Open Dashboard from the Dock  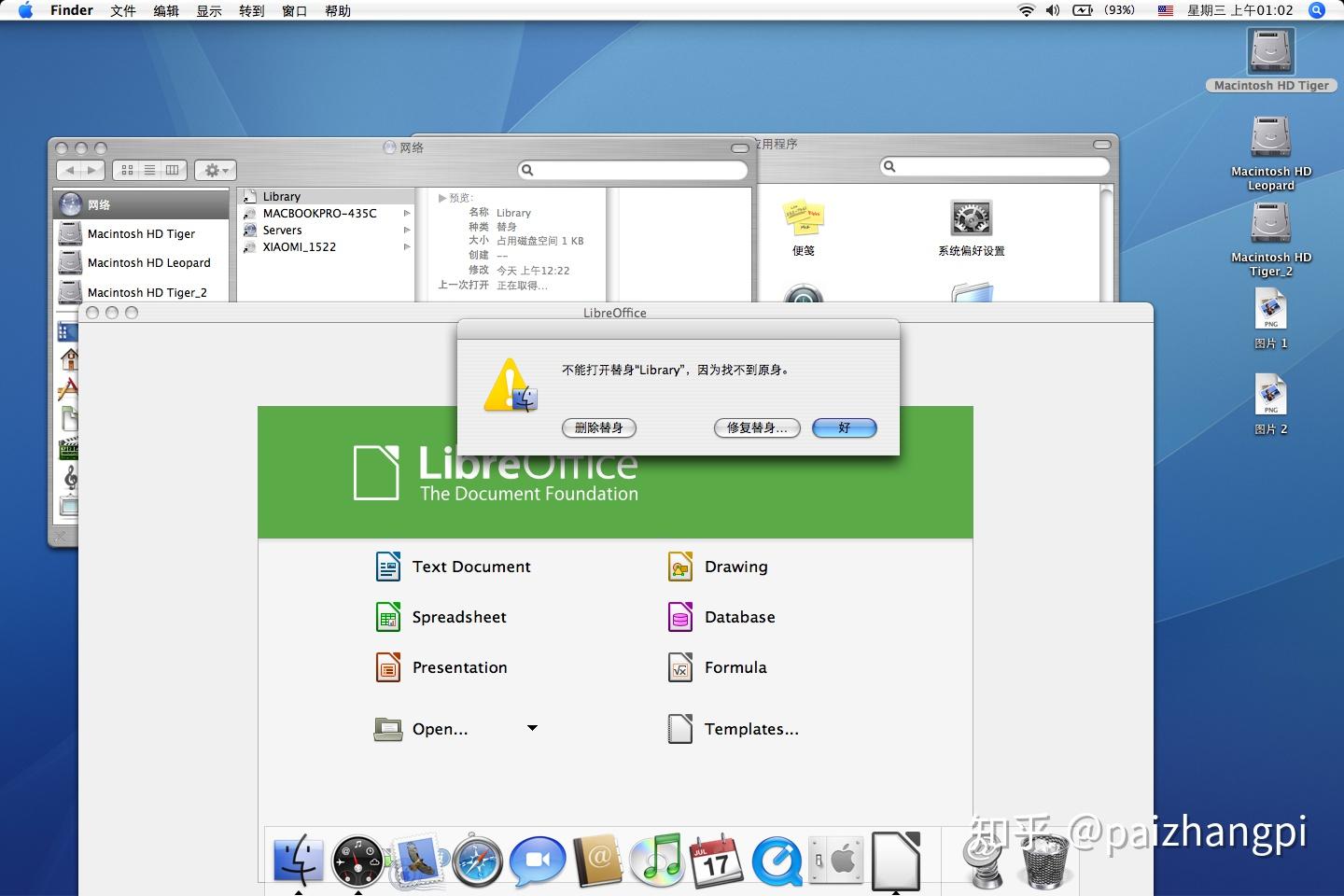point(357,861)
